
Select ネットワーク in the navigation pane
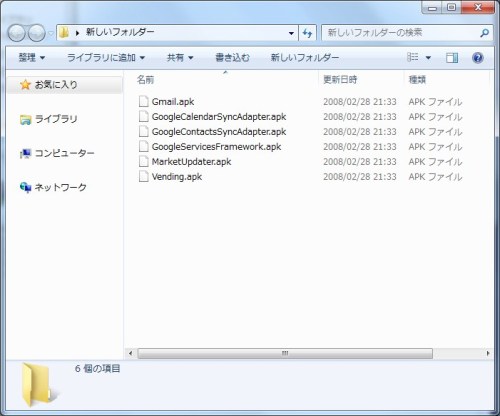pos(60,187)
